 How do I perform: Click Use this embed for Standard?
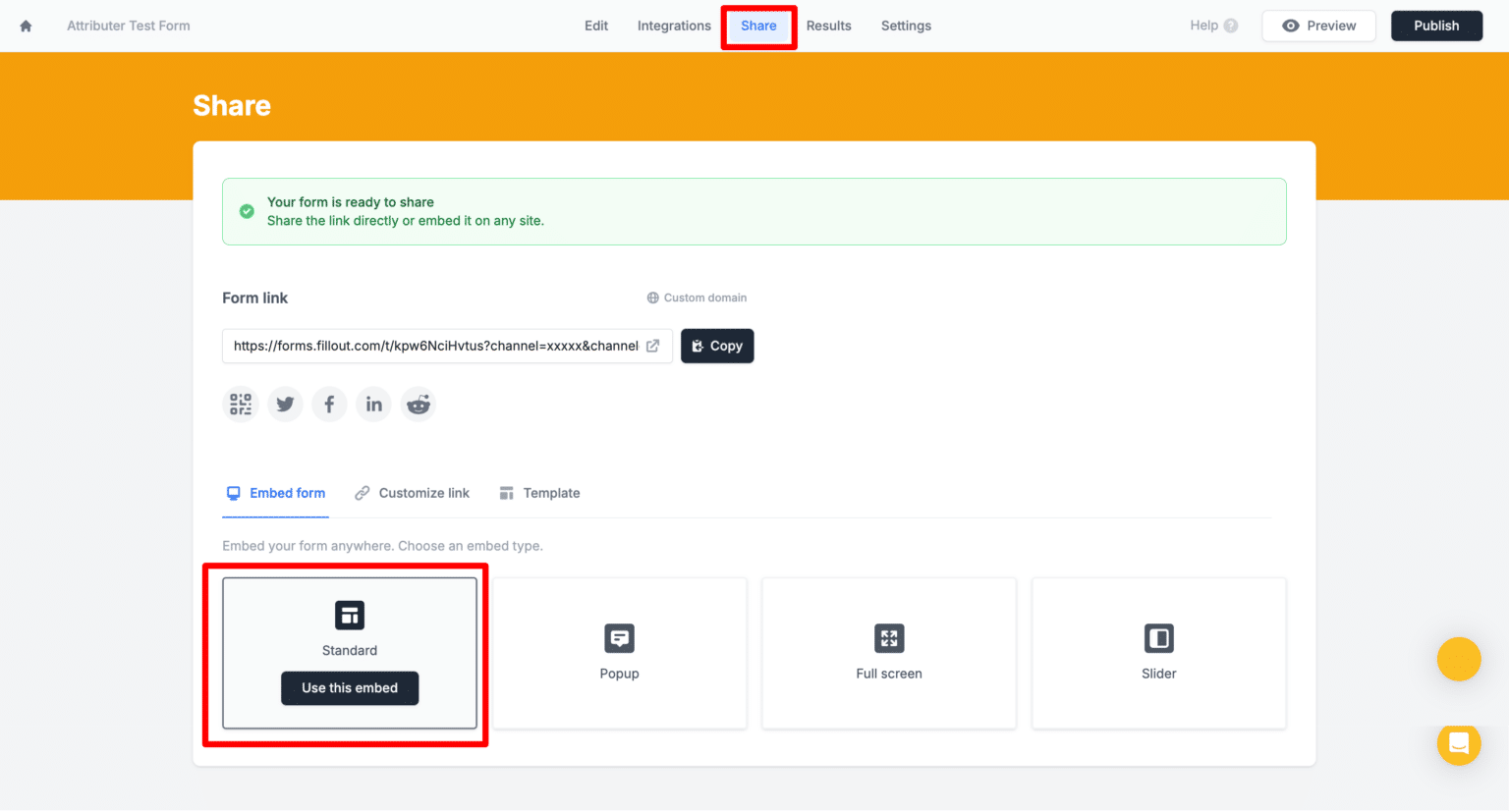coord(350,688)
